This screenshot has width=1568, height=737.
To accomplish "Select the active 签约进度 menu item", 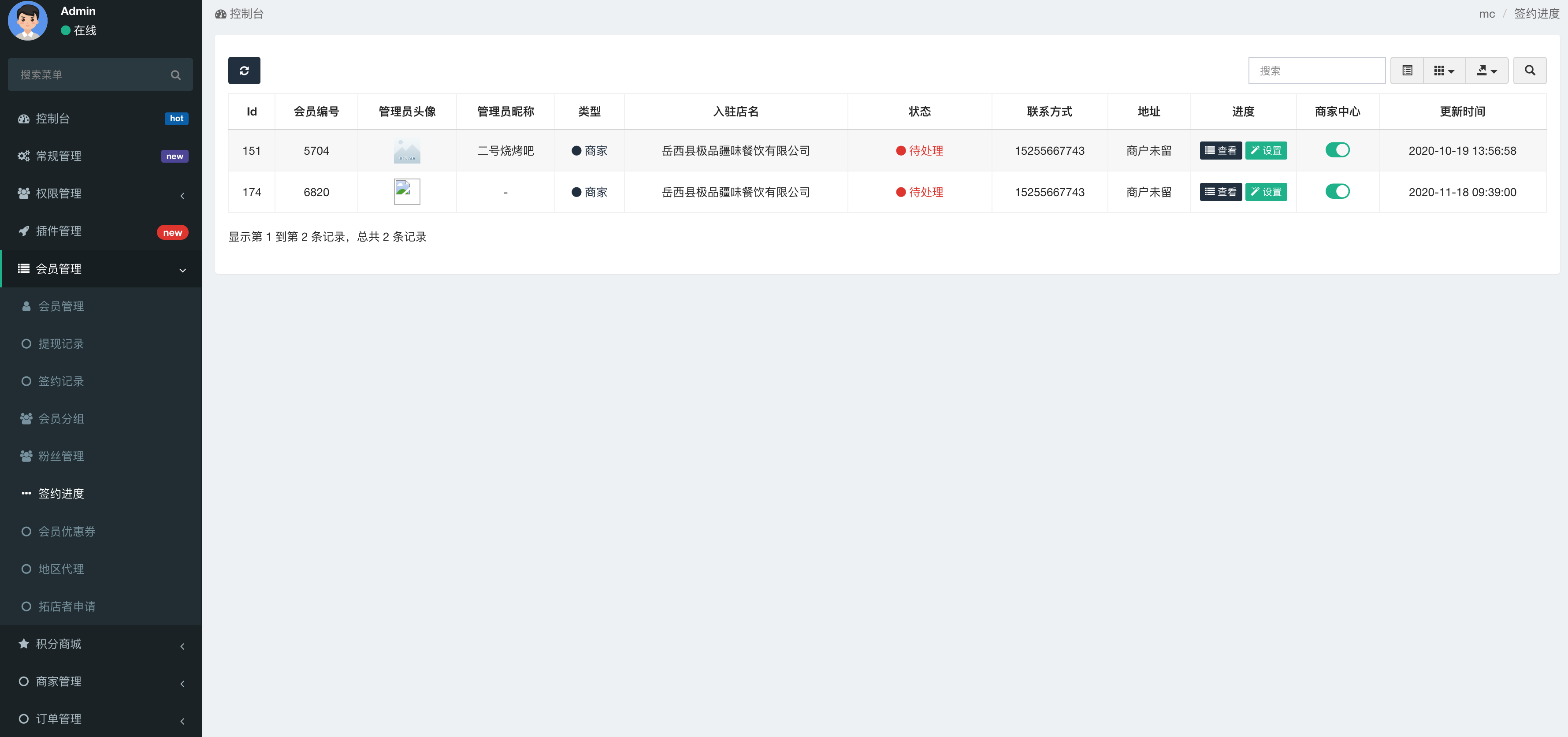I will coord(100,494).
